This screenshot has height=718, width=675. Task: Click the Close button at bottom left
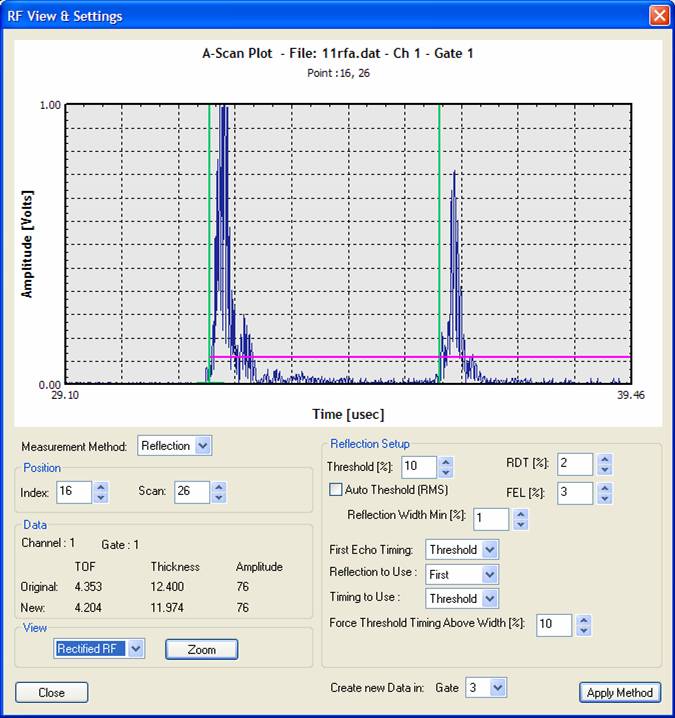[52, 692]
